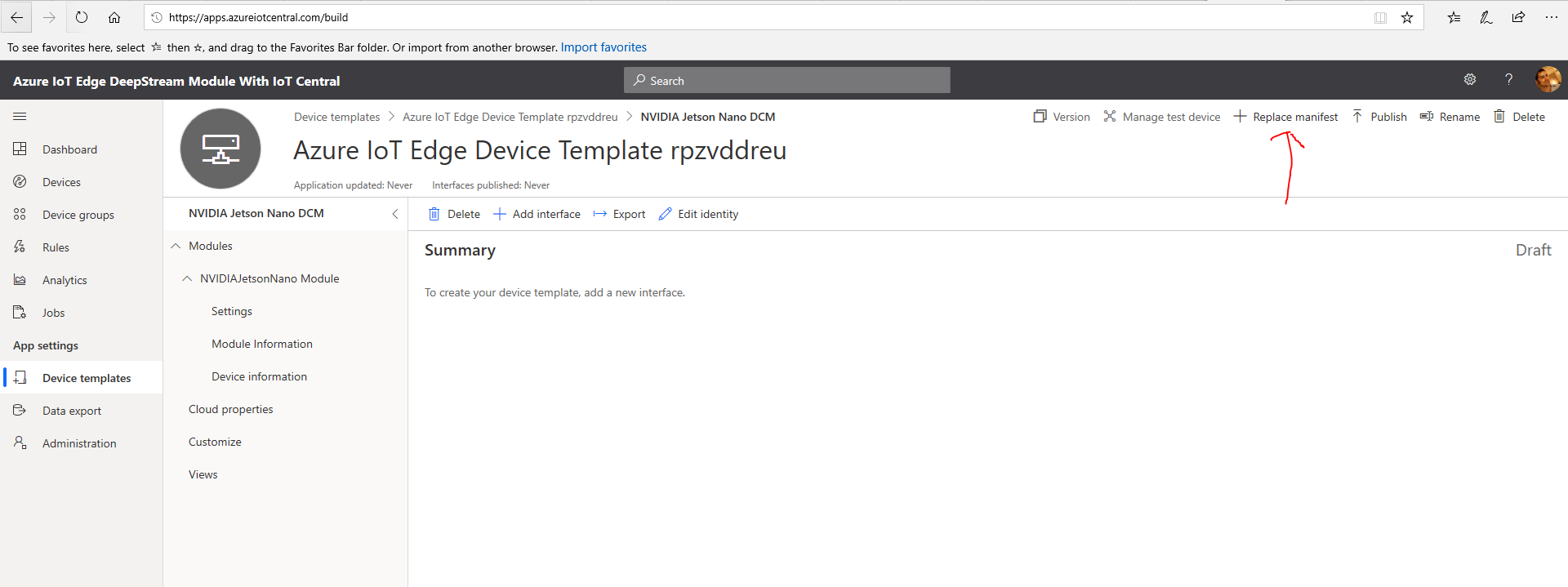This screenshot has height=587, width=1568.
Task: Go to browser home icon
Action: pos(114,17)
